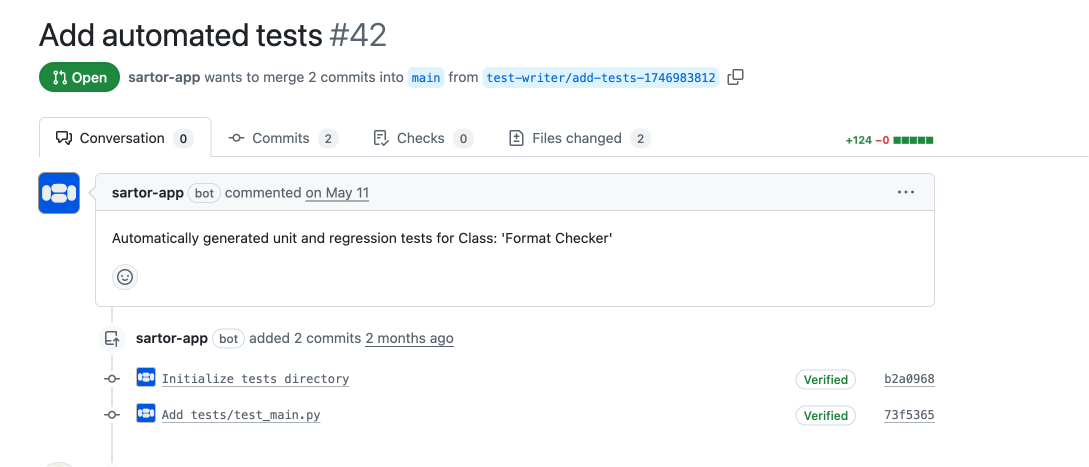The image size is (1089, 467).
Task: Open the Add tests/test_main.py commit
Action: coord(241,415)
